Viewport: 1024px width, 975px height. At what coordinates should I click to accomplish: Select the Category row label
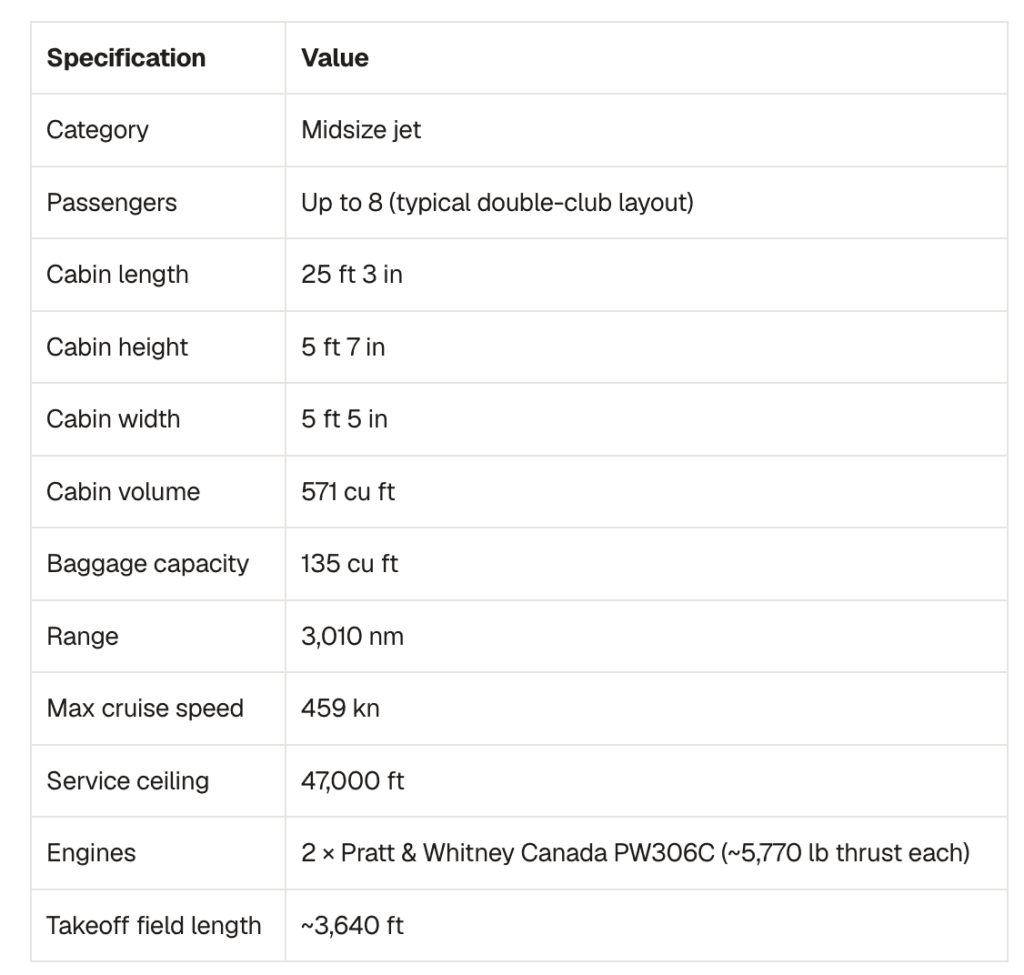(x=97, y=130)
